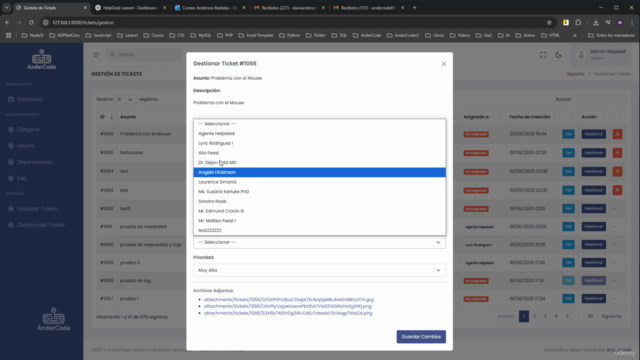This screenshot has height=360, width=640.
Task: Close the Gestionar Ticket #1066 modal
Action: (443, 64)
